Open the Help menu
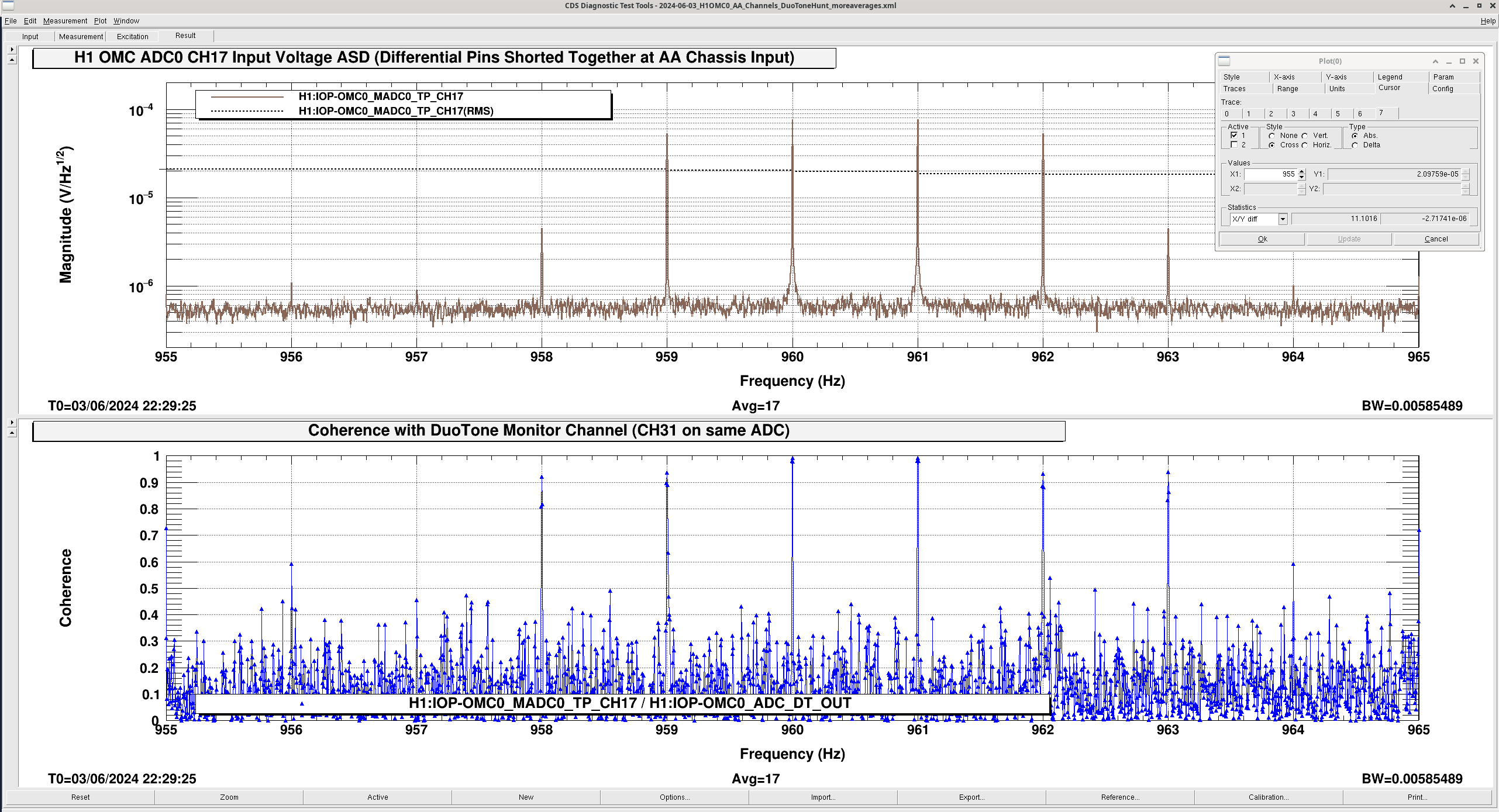Image resolution: width=1499 pixels, height=812 pixels. (1488, 21)
